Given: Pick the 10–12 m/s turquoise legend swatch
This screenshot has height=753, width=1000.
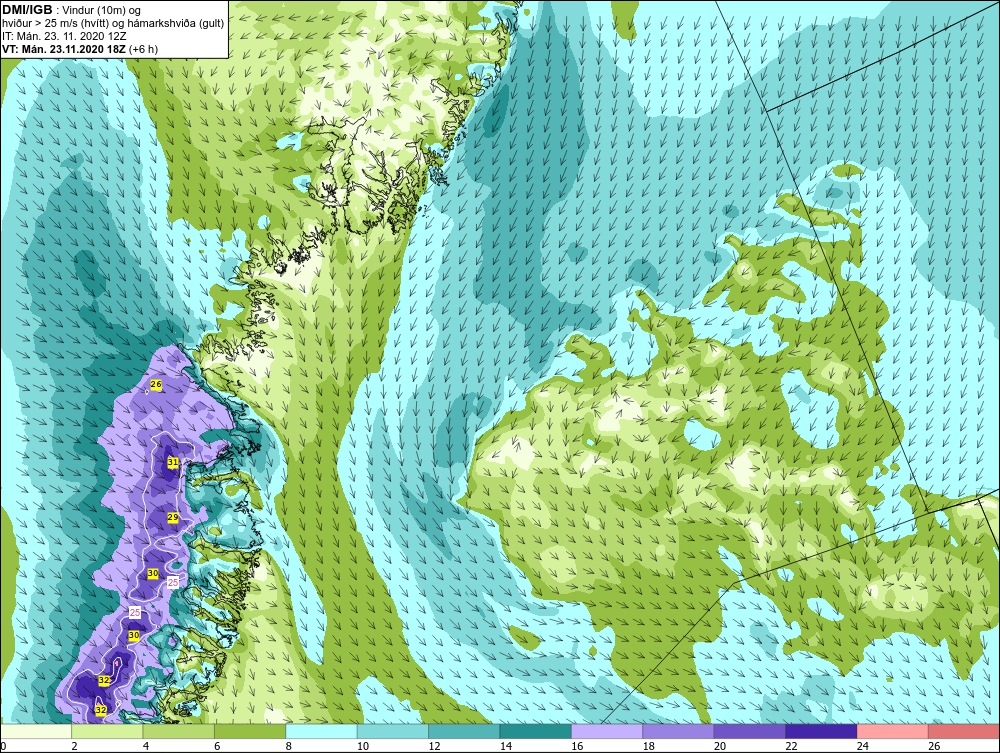Looking at the screenshot, I should point(393,731).
